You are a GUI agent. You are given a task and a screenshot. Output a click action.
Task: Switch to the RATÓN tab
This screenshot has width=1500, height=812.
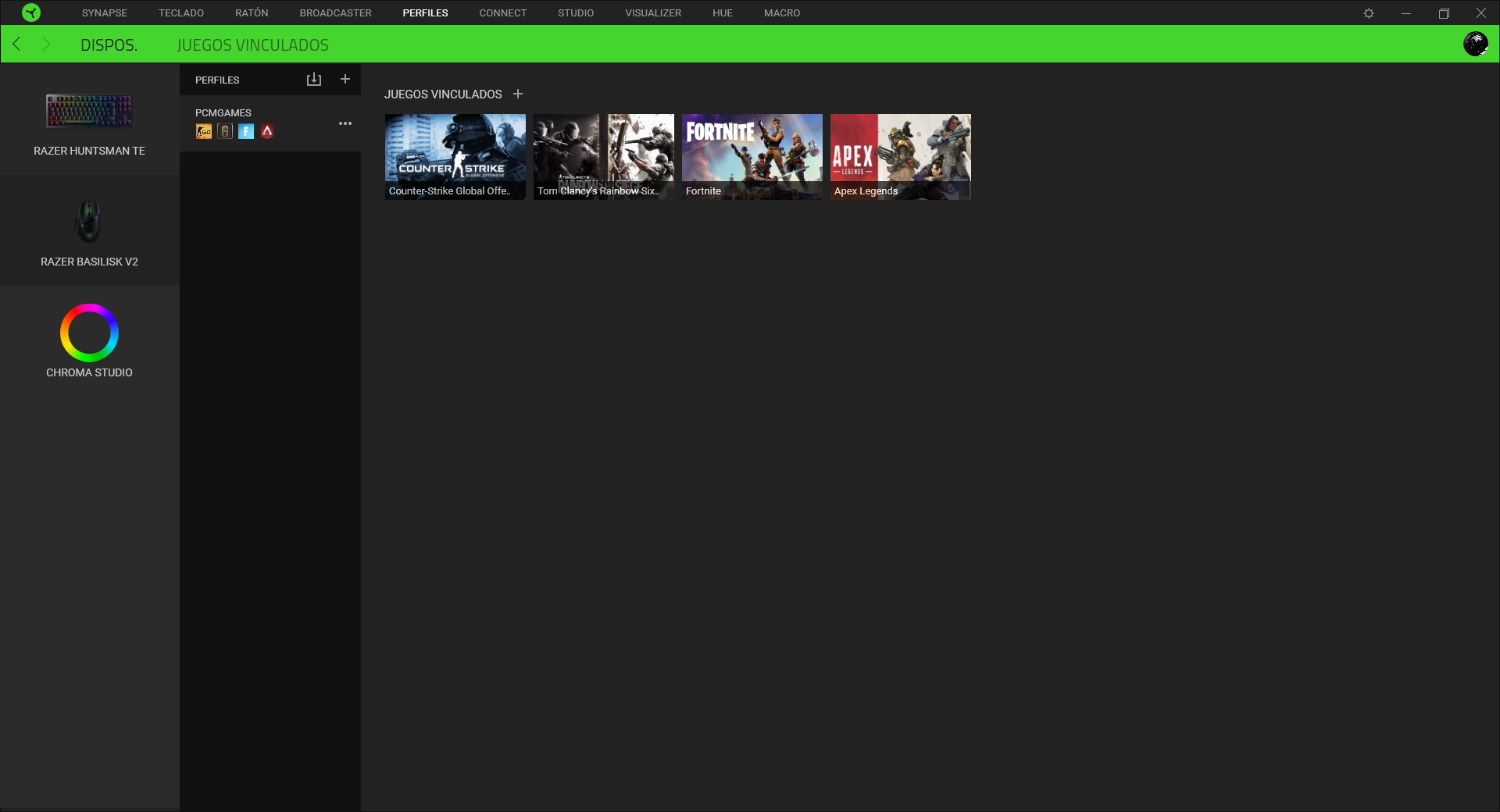point(252,13)
